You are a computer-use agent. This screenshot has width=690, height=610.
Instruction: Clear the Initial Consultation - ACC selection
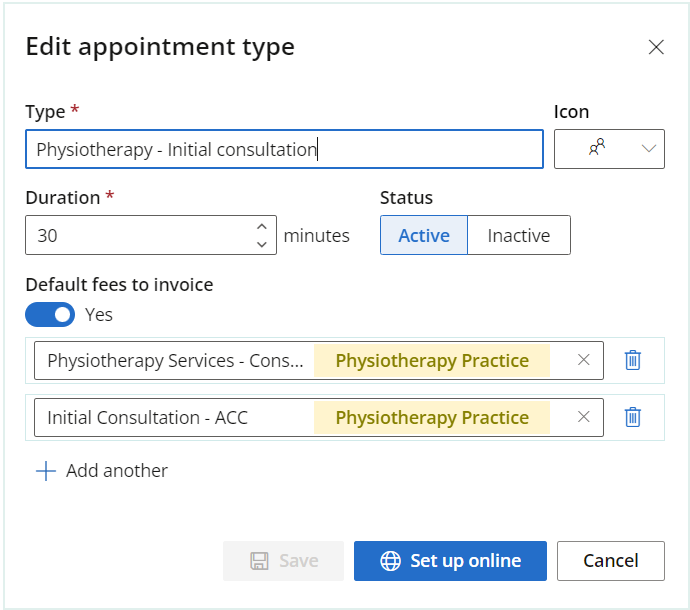[x=584, y=417]
